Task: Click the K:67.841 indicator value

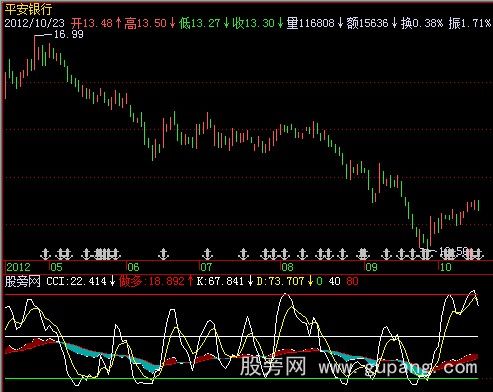Action: pos(220,281)
